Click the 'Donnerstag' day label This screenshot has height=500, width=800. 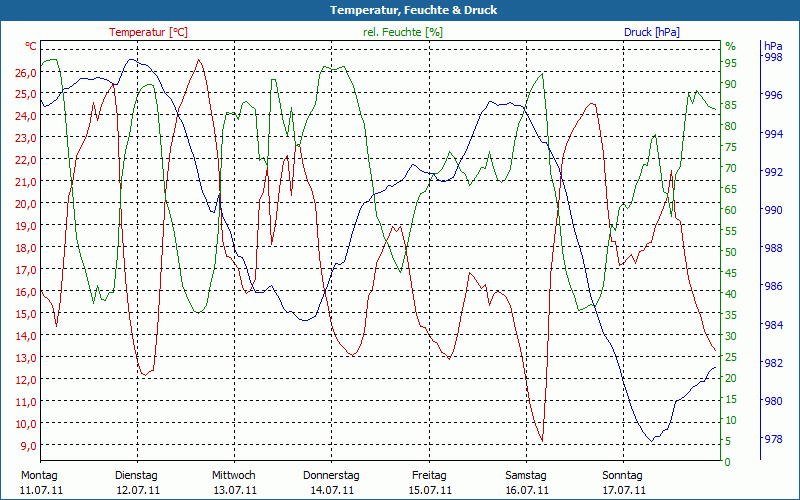coord(331,475)
